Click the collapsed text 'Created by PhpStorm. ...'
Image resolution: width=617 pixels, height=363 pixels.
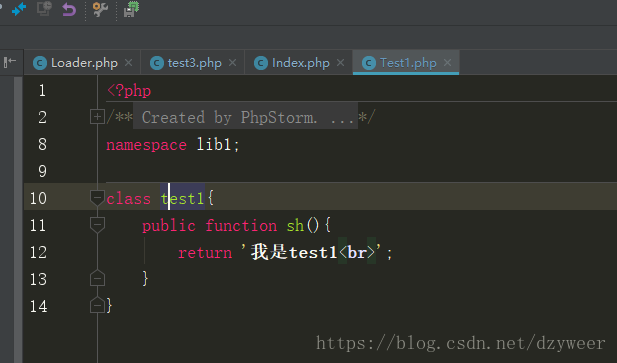pos(246,117)
